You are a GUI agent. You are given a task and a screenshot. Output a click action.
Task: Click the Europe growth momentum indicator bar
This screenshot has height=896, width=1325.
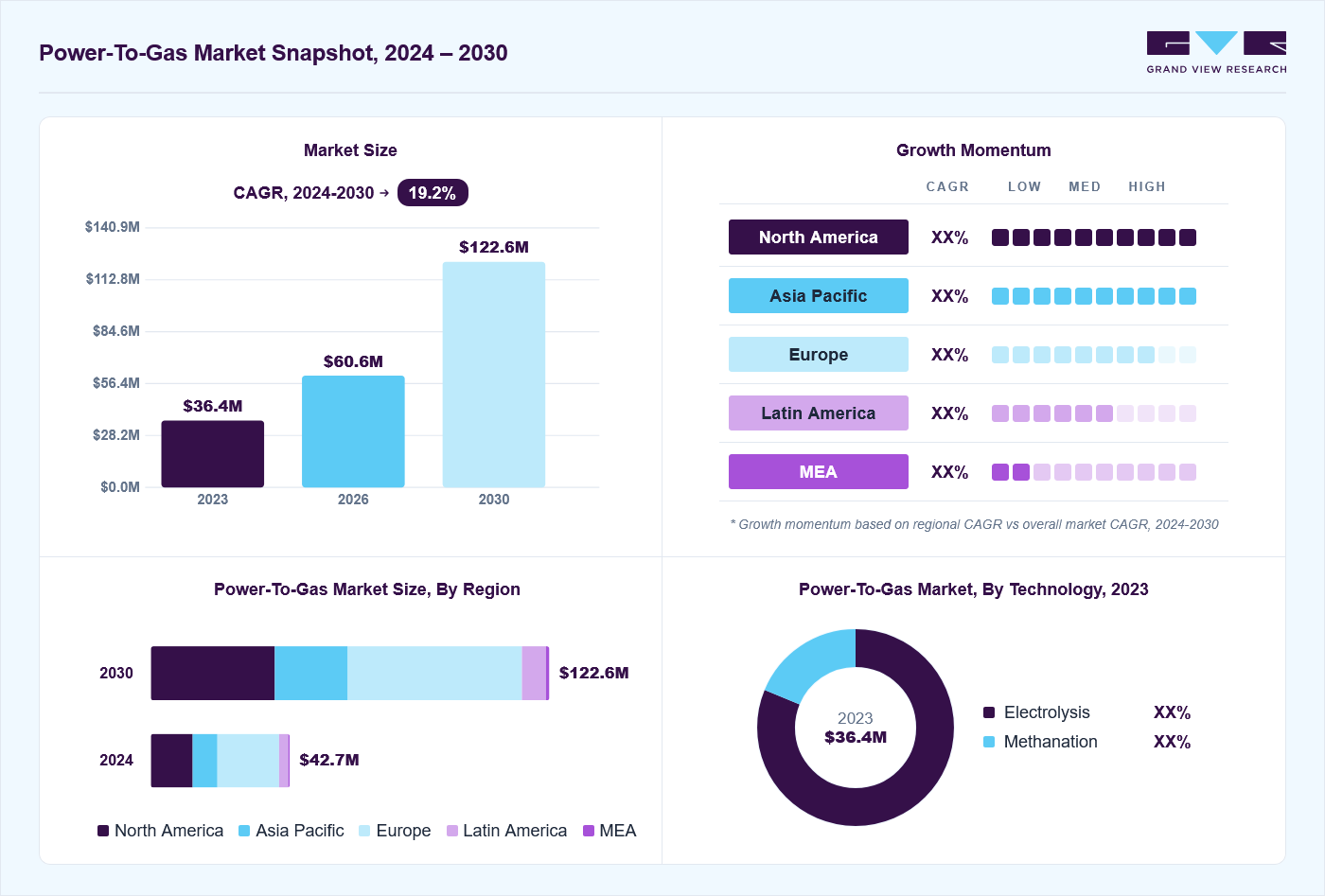(1094, 355)
